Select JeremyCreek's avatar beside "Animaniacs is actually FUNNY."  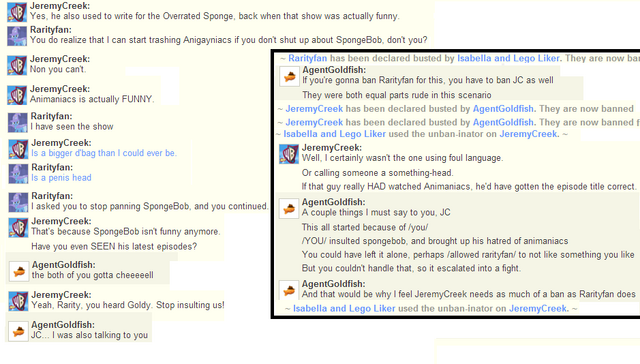click(x=17, y=95)
